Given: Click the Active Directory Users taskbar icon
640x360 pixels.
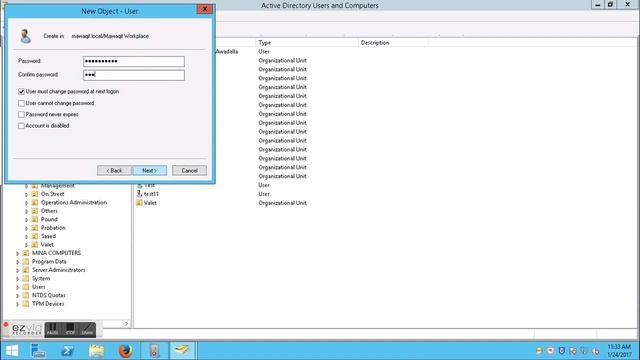Looking at the screenshot, I should coord(182,350).
